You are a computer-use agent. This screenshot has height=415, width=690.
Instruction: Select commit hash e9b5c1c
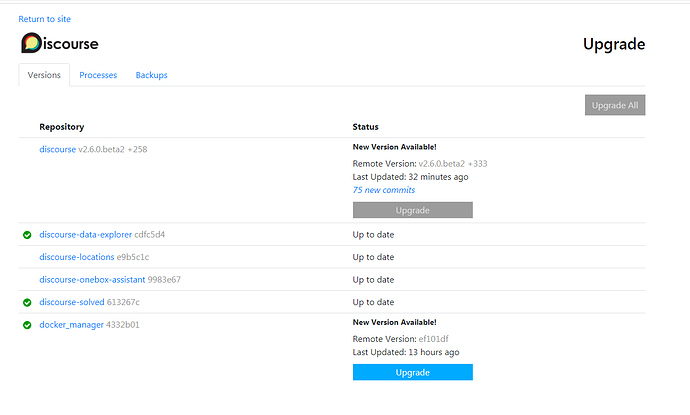(x=133, y=257)
